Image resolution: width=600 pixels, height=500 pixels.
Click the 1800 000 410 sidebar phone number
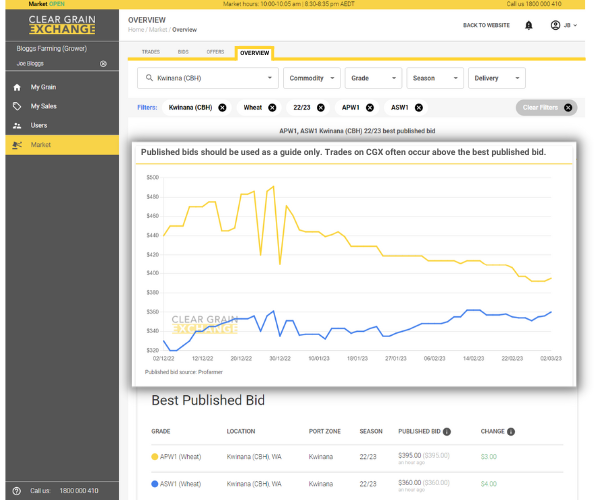pos(79,491)
